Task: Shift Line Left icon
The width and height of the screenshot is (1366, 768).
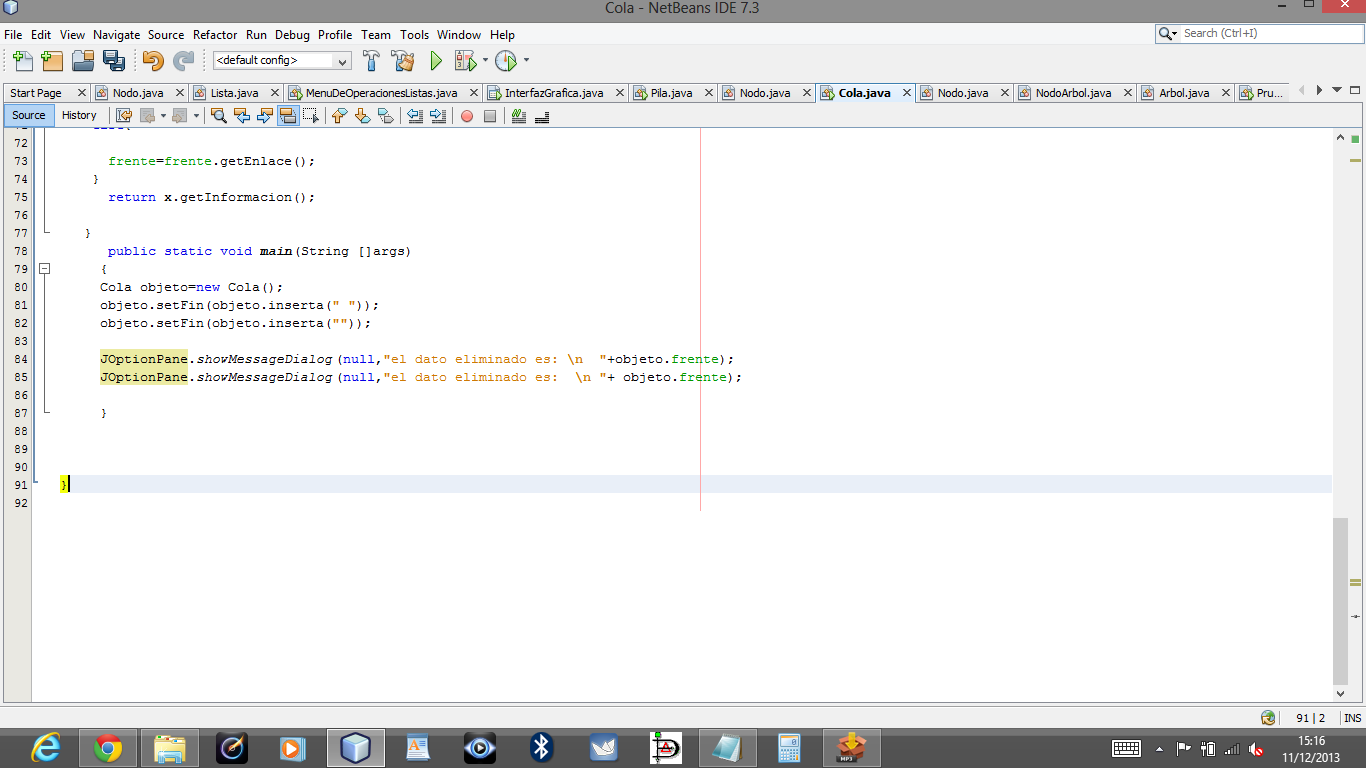Action: click(x=415, y=116)
